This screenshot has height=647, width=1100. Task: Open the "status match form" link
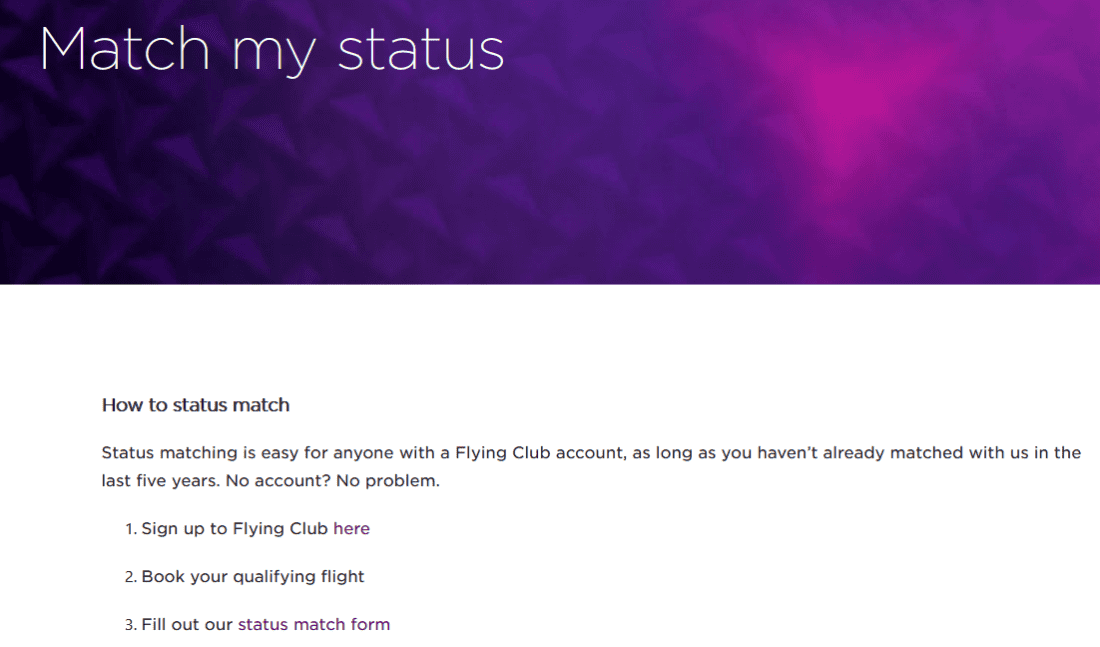point(313,625)
